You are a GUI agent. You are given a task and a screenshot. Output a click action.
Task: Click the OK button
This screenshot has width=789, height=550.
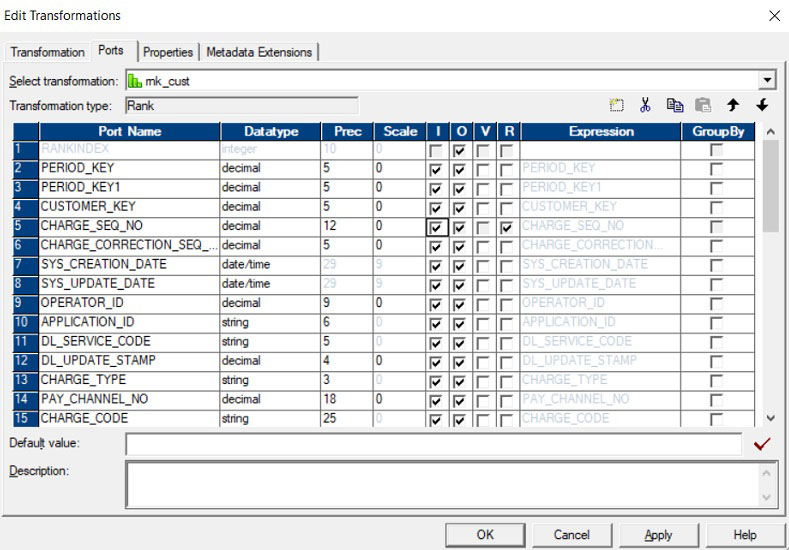(x=485, y=535)
